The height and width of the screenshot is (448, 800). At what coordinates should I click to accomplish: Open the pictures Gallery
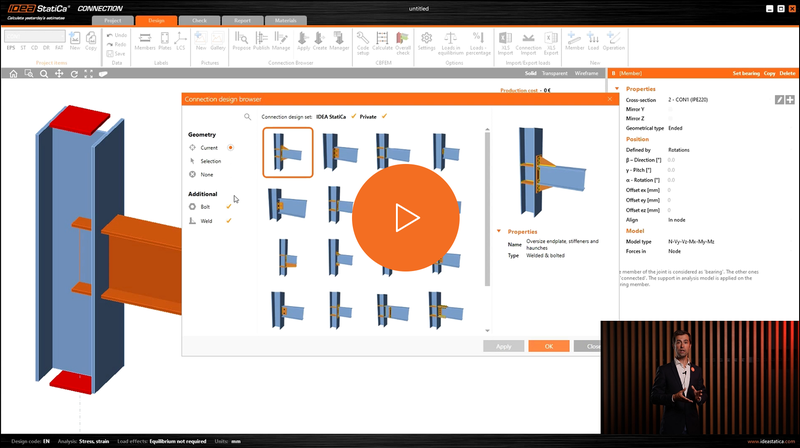[218, 41]
